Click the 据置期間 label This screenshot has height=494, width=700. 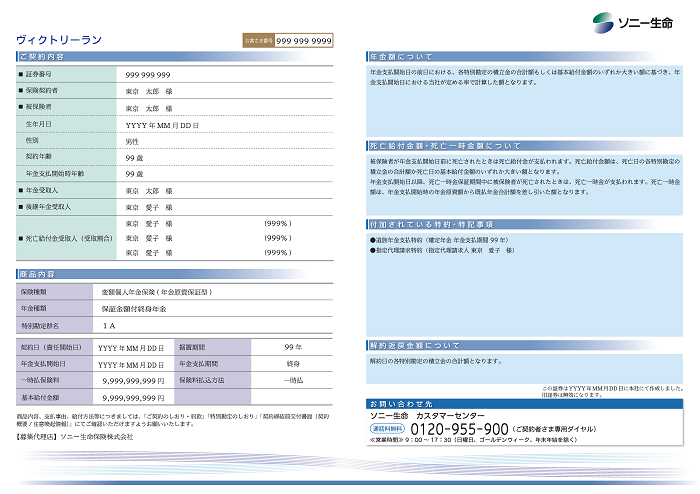[x=192, y=347]
